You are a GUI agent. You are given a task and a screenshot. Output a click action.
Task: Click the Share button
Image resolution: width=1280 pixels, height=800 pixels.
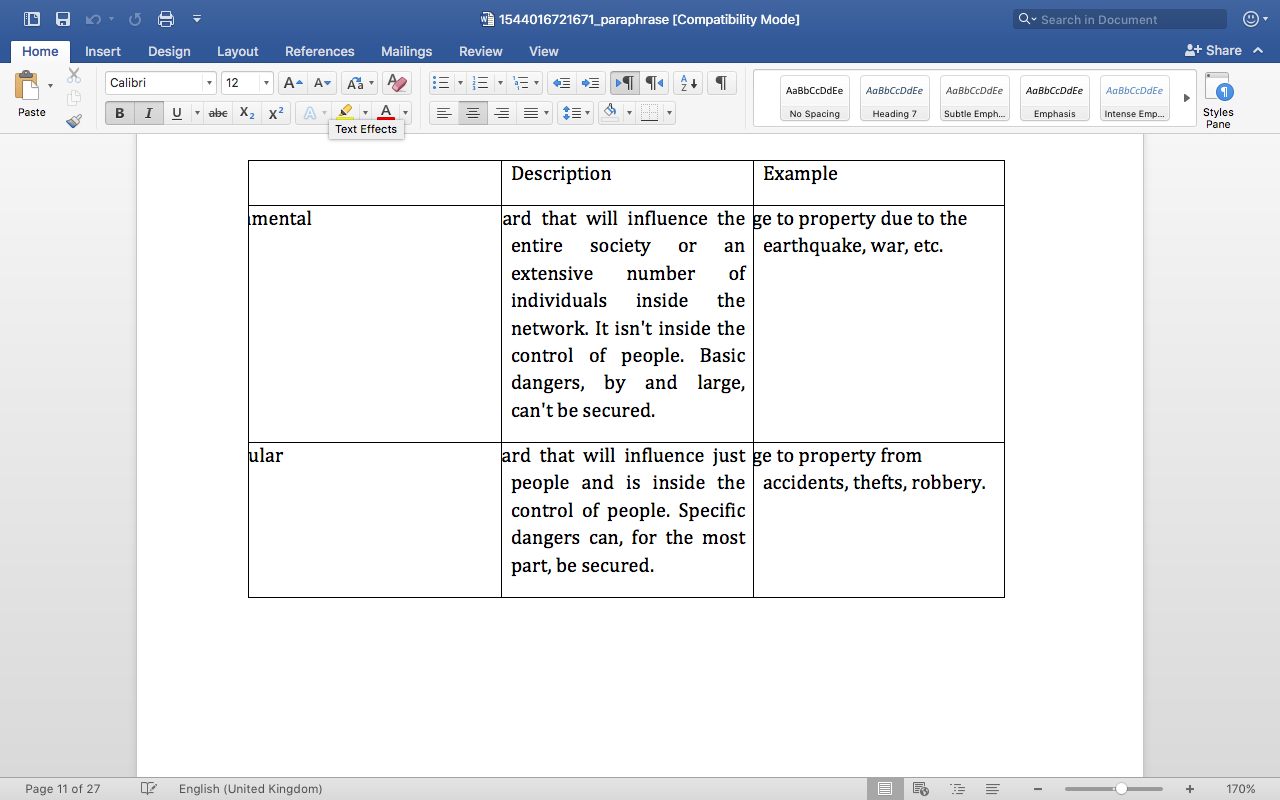pyautogui.click(x=1213, y=50)
